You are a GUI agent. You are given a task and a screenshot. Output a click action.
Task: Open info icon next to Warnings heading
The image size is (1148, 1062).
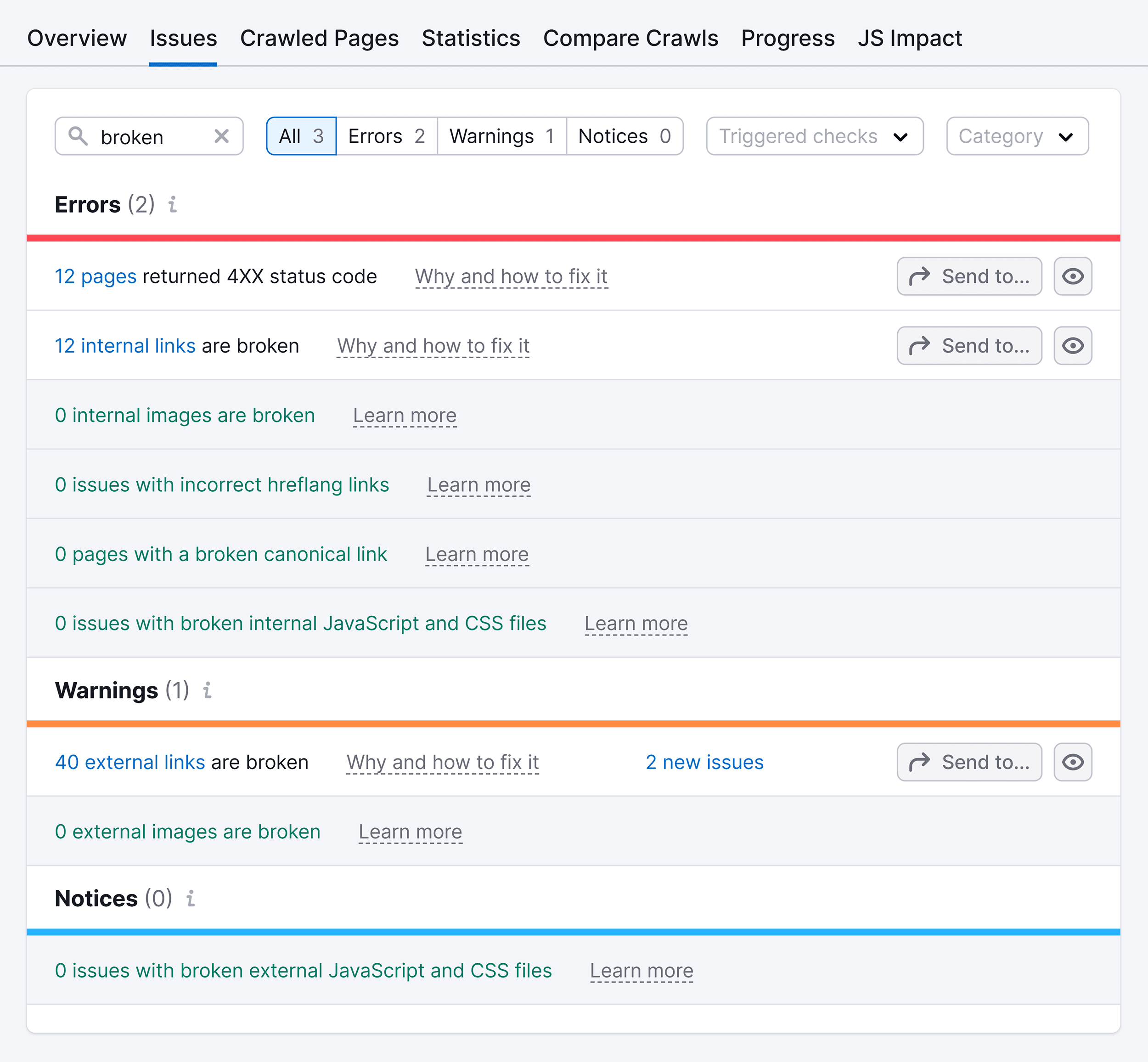click(x=207, y=690)
